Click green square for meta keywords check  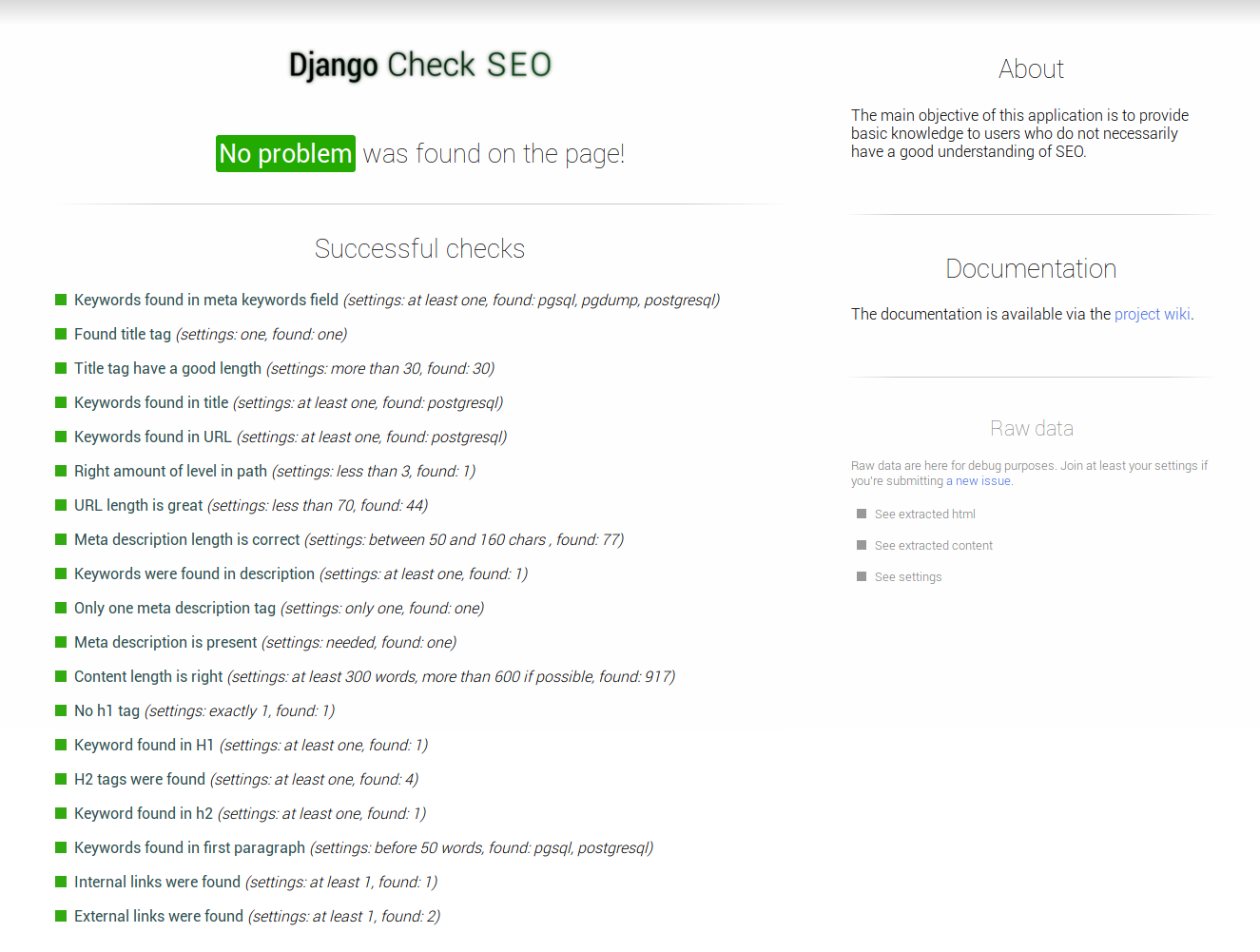click(x=61, y=300)
